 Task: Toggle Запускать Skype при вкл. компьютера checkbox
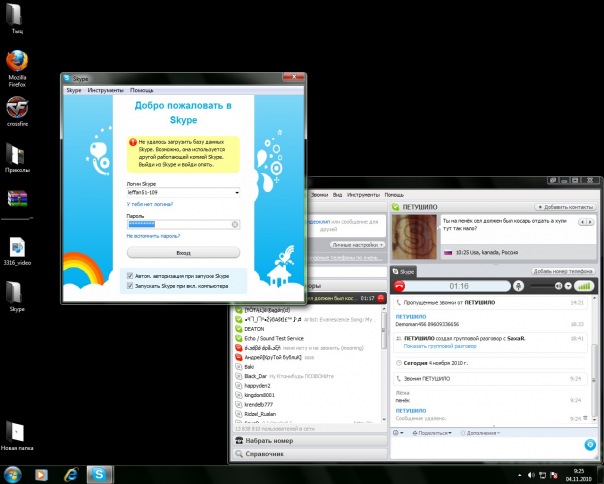[x=130, y=286]
